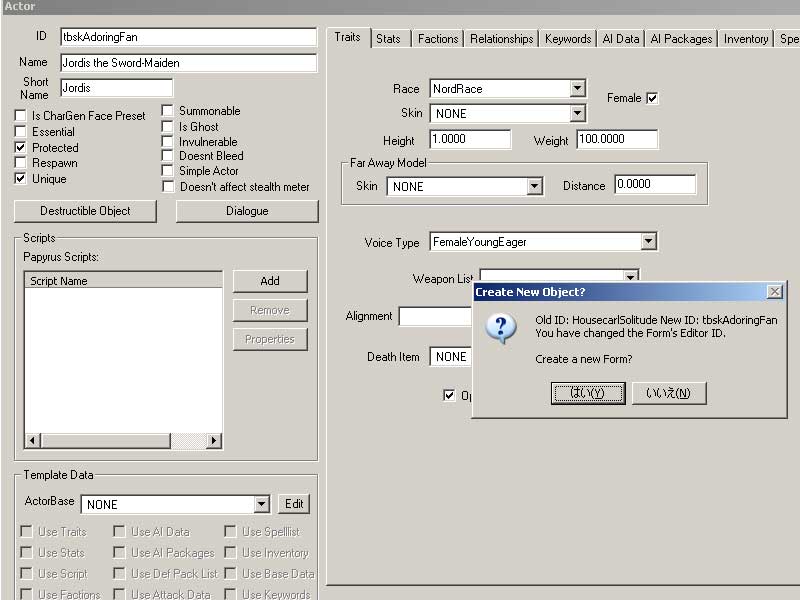Open the Death Item NONE dropdown
Viewport: 800px width, 600px height.
(x=450, y=357)
